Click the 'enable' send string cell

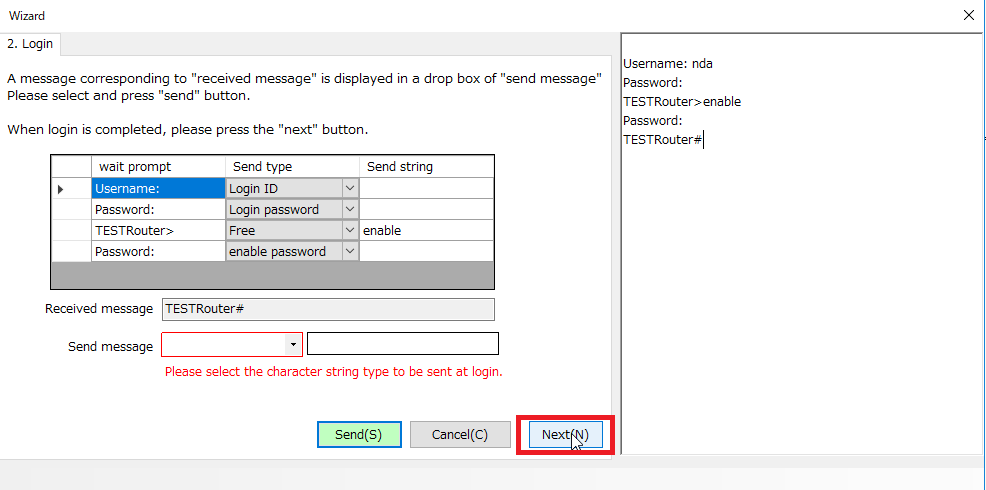[426, 230]
